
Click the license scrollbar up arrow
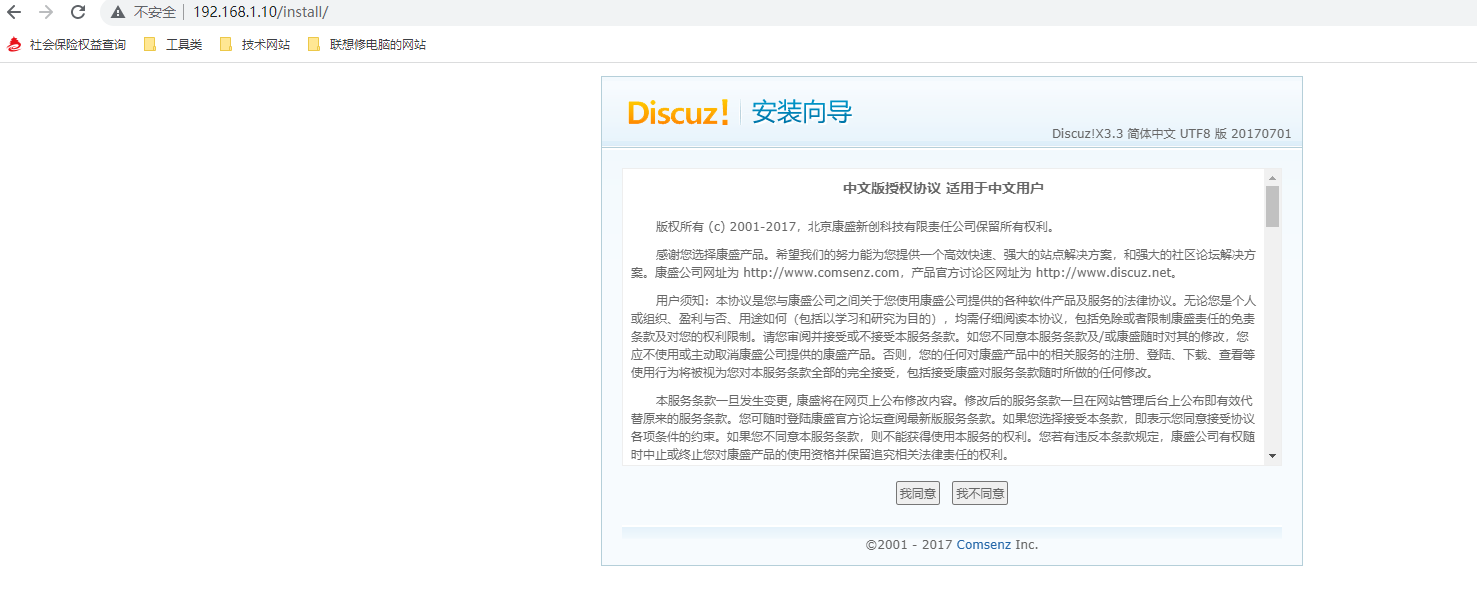[1272, 177]
